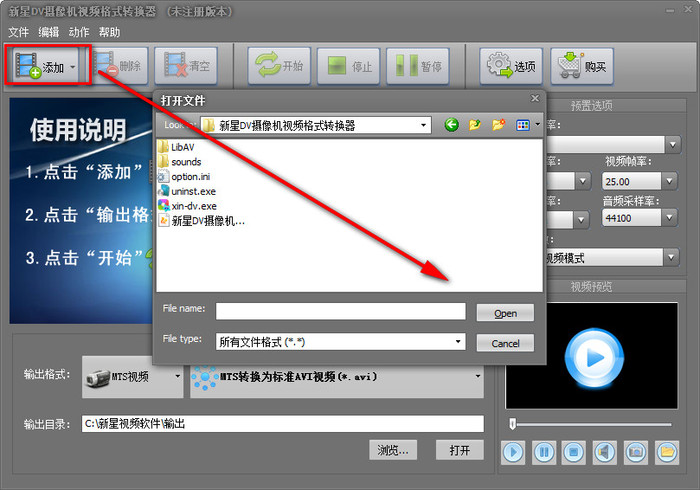The width and height of the screenshot is (700, 490).
Task: Click the small play control icon
Action: tap(513, 453)
